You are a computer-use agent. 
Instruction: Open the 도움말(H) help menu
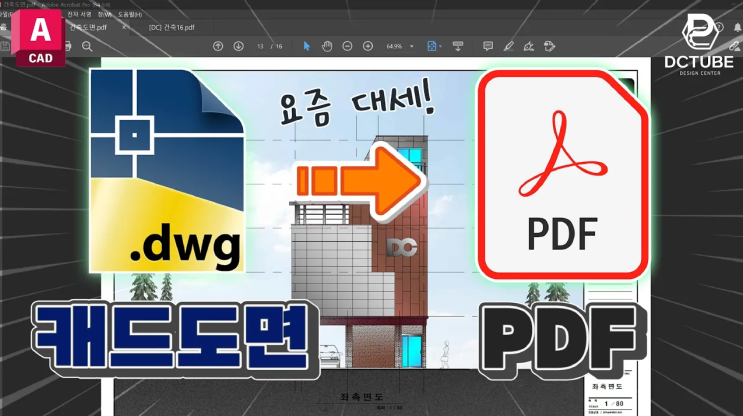tap(130, 15)
